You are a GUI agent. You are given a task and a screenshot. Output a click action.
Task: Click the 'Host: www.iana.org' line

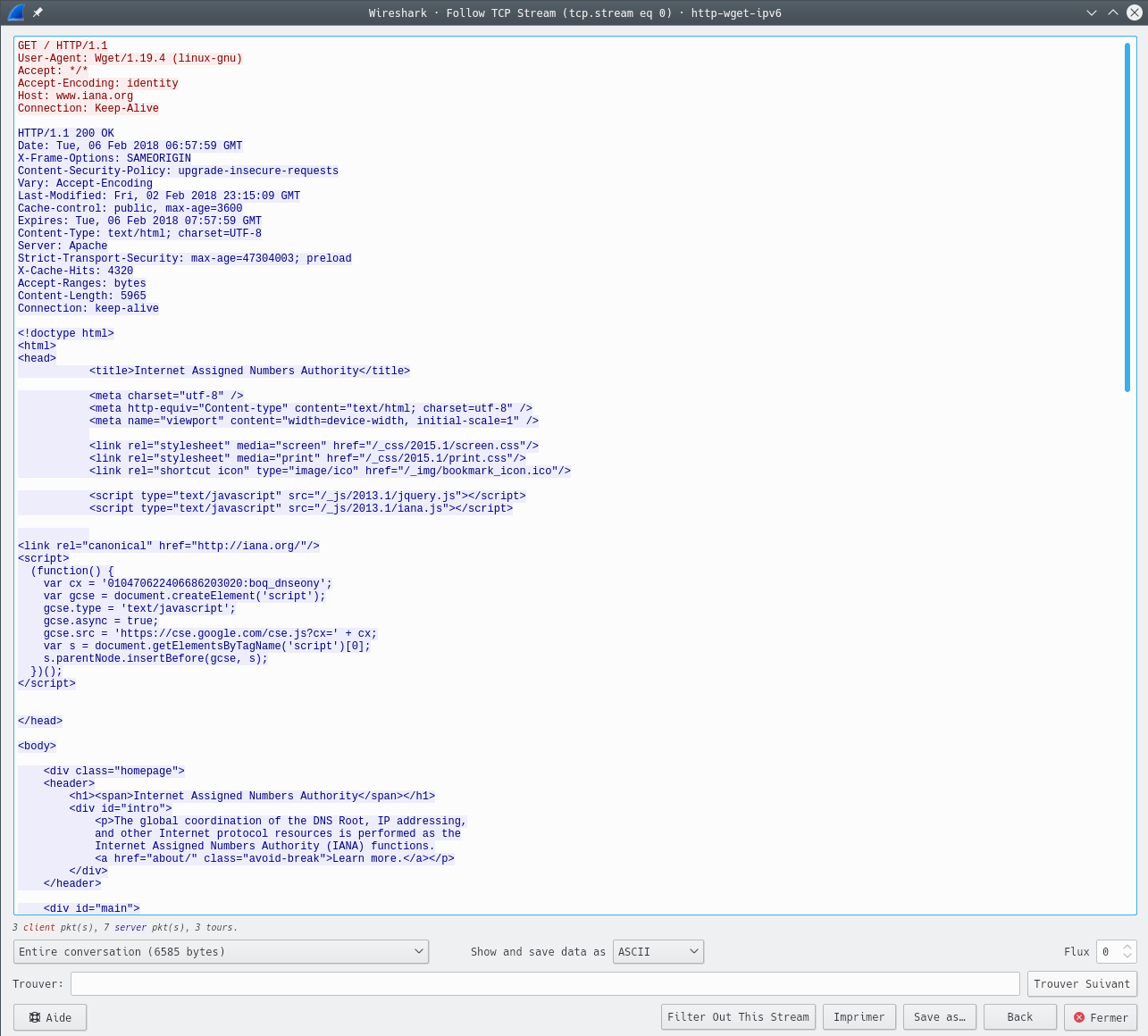(75, 96)
